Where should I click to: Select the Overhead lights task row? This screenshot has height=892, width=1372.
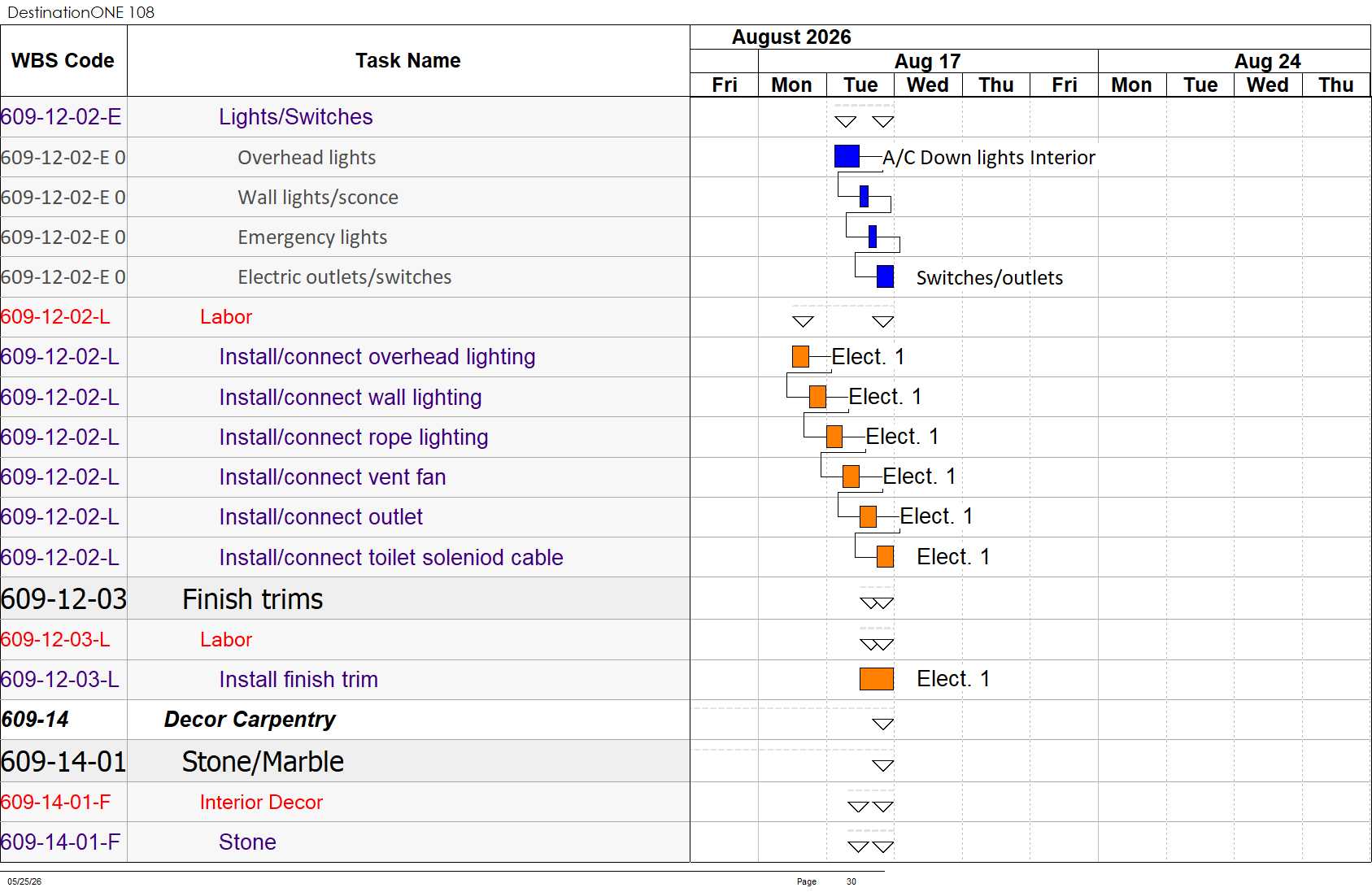[345, 158]
